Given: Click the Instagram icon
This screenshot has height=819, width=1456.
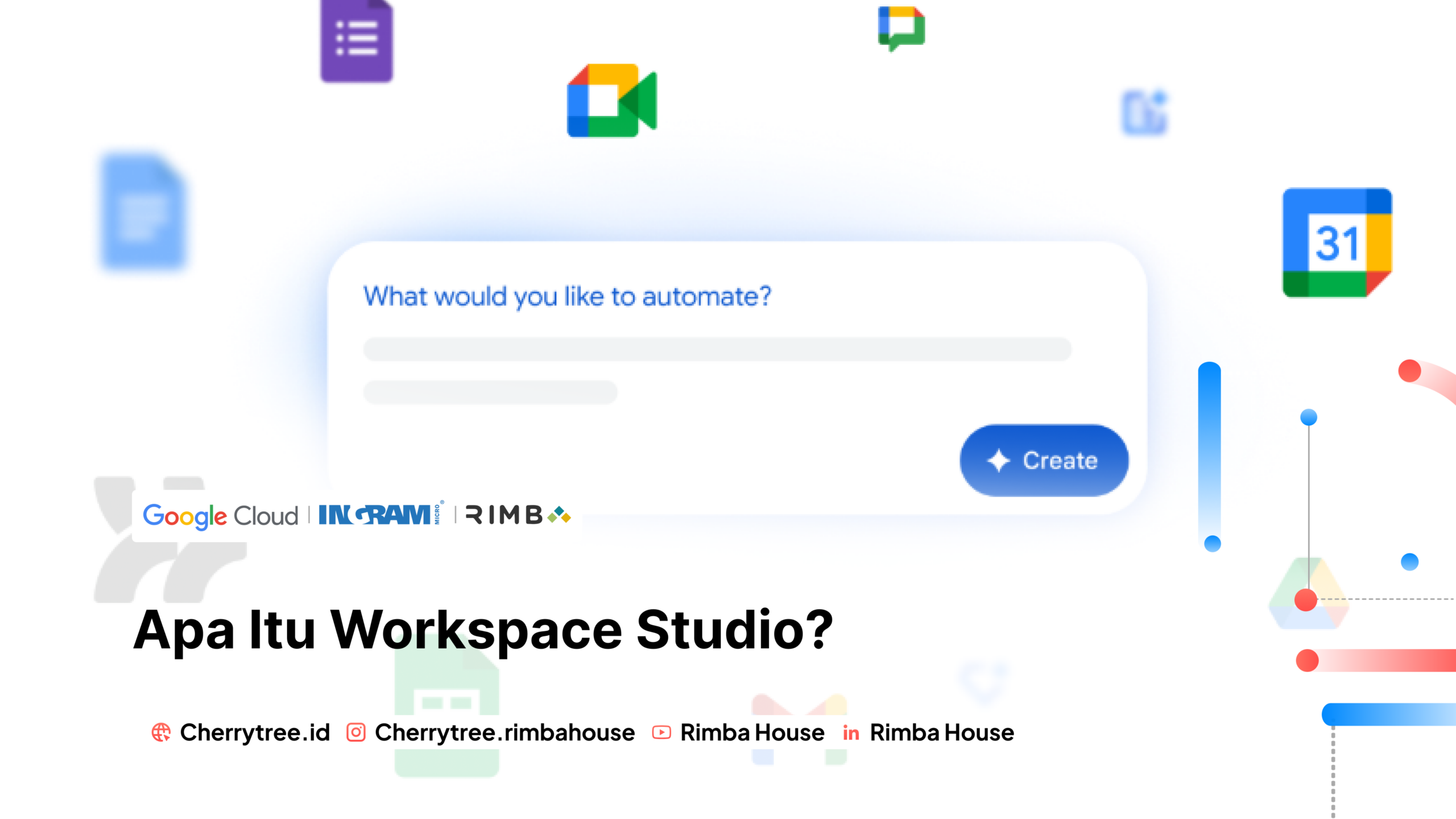Looking at the screenshot, I should pos(356,733).
